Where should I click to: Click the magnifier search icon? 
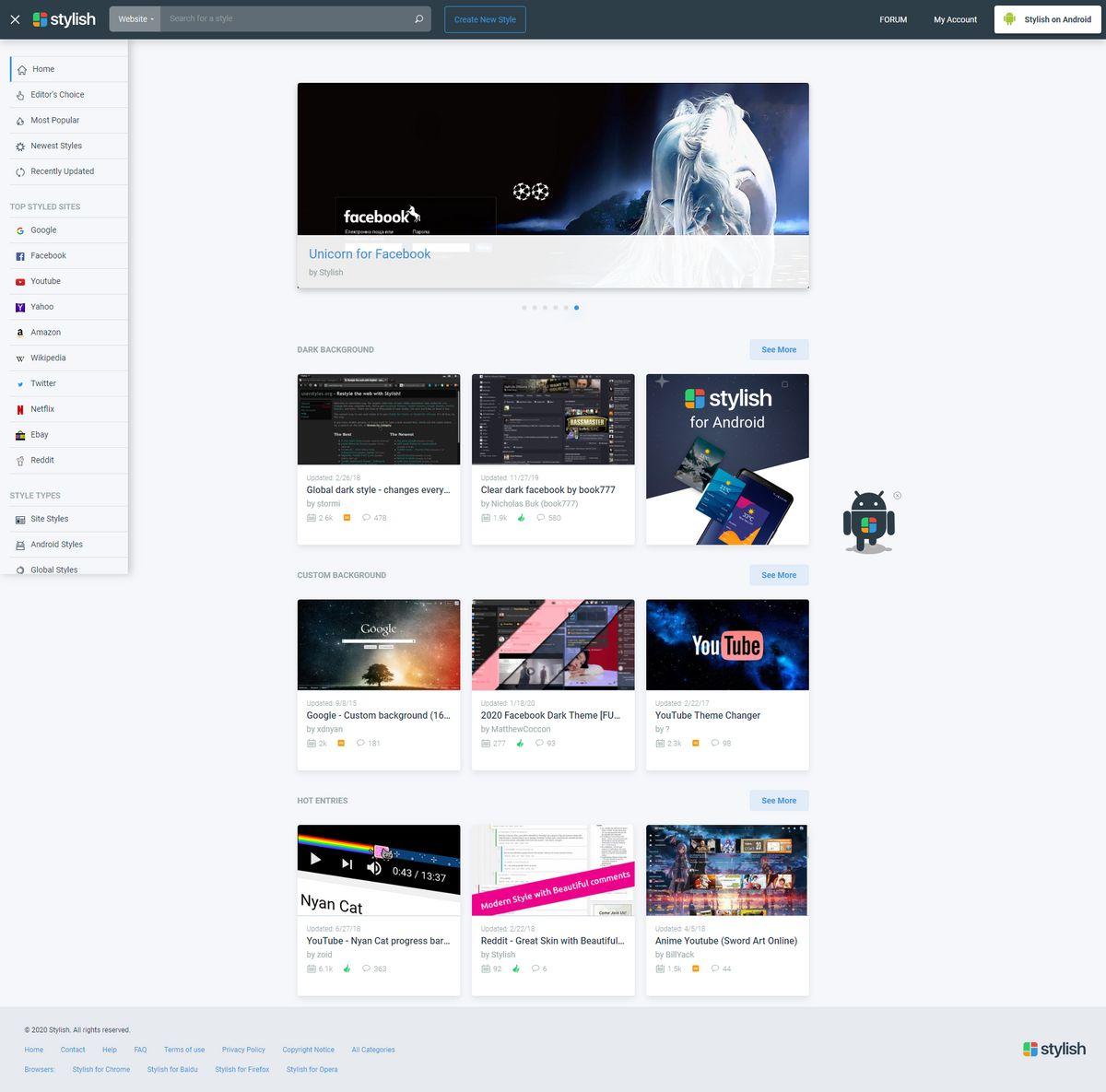pyautogui.click(x=419, y=19)
